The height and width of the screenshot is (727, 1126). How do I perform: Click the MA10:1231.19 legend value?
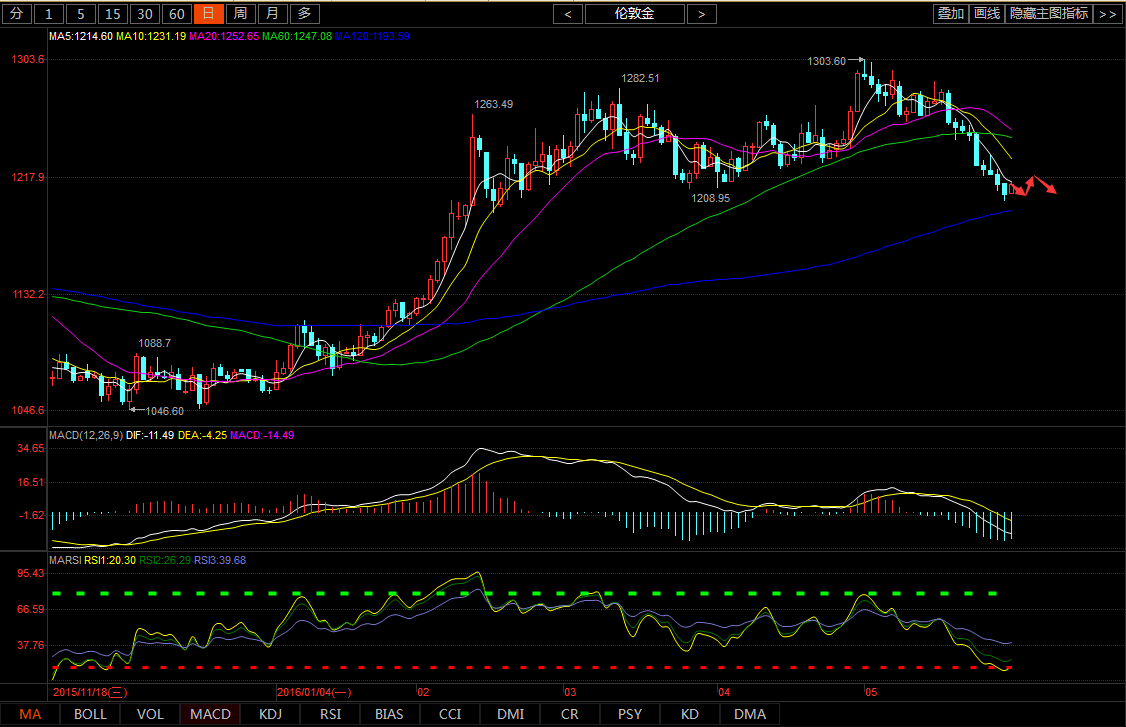coord(151,36)
